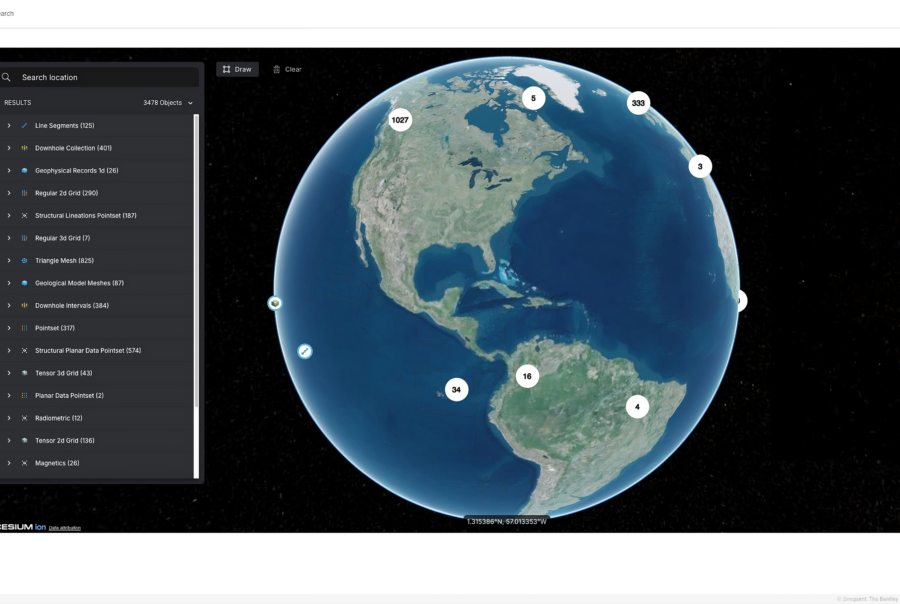Click the Downhole Collection type icon

tap(24, 148)
